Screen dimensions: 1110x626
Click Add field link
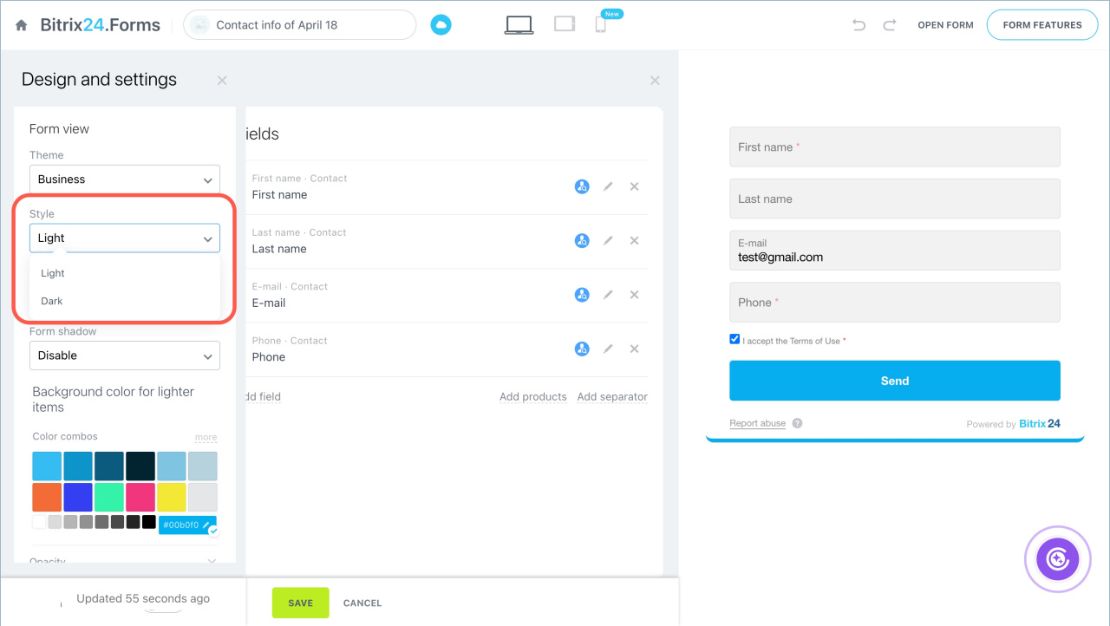point(263,397)
